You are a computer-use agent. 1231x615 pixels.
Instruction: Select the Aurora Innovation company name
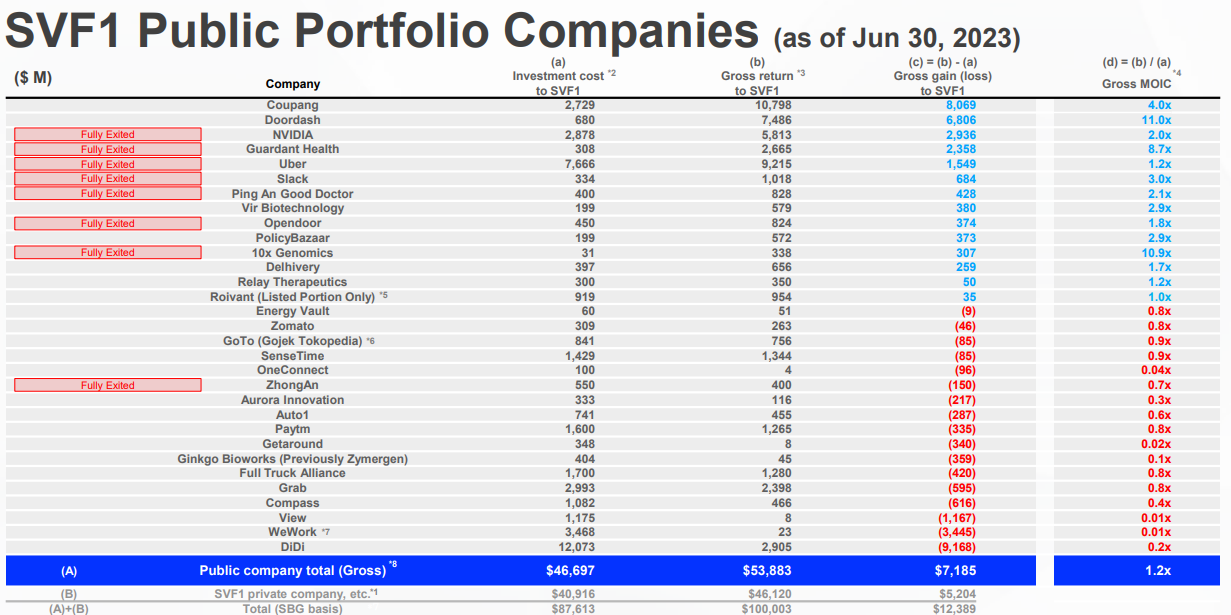(293, 400)
